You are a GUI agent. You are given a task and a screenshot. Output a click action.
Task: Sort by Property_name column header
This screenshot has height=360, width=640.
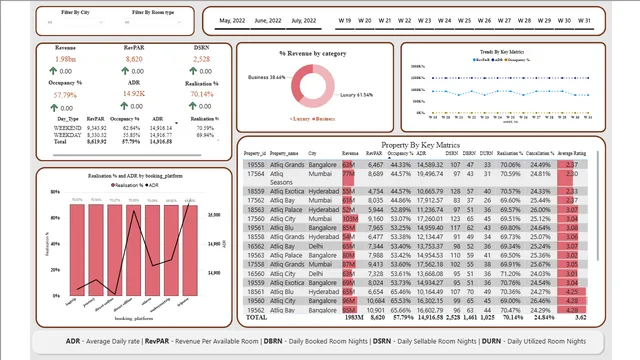click(284, 153)
